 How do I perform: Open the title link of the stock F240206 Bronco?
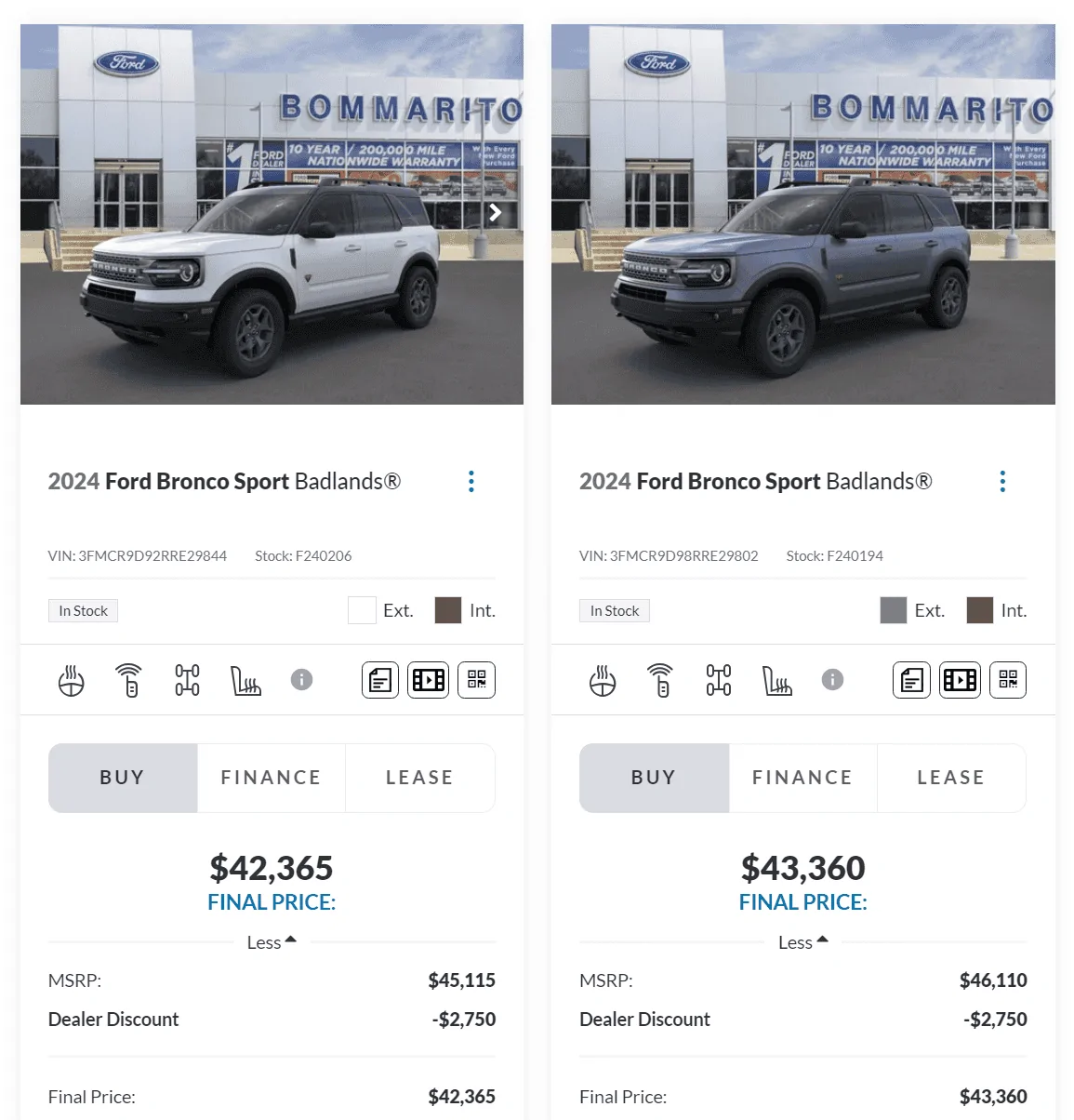tap(224, 482)
